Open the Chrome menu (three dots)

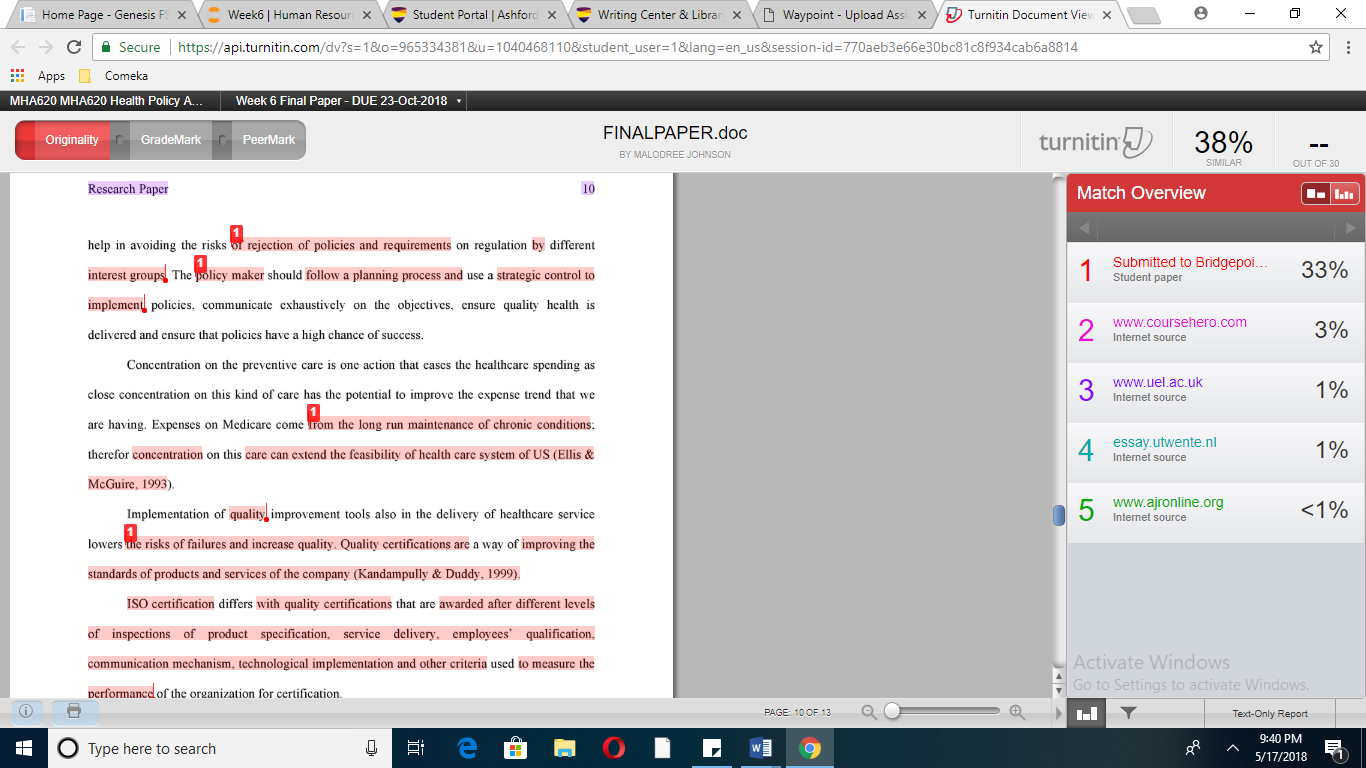(x=1348, y=47)
